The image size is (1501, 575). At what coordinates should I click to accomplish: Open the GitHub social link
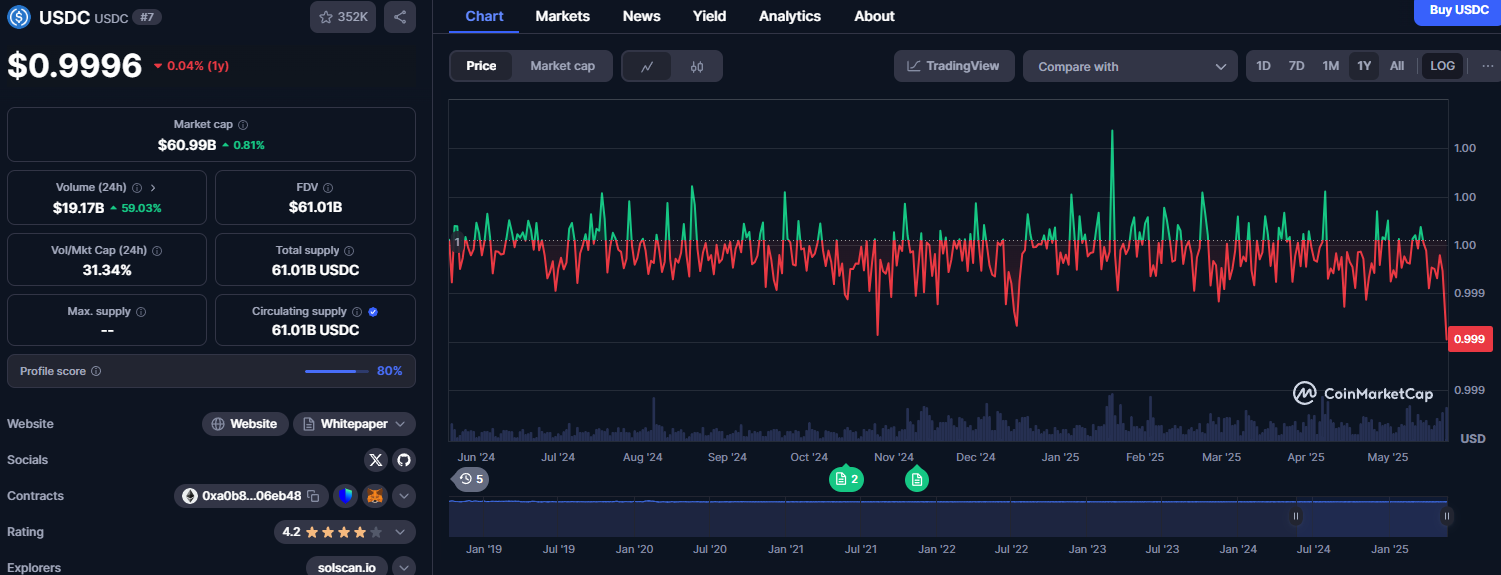point(404,460)
